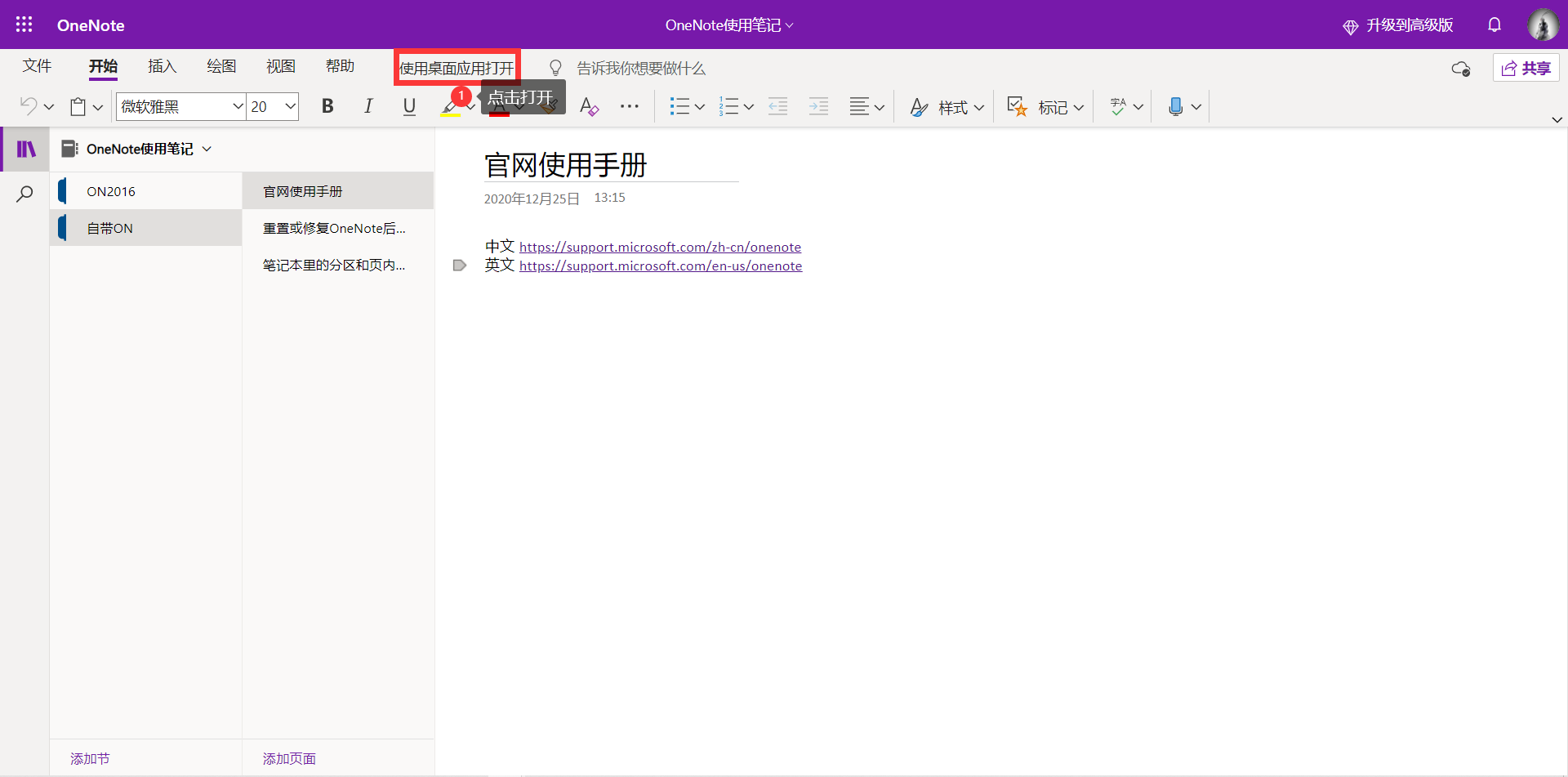Viewport: 1568px width, 777px height.
Task: Show the notebooks navigation pane icon
Action: (x=26, y=149)
